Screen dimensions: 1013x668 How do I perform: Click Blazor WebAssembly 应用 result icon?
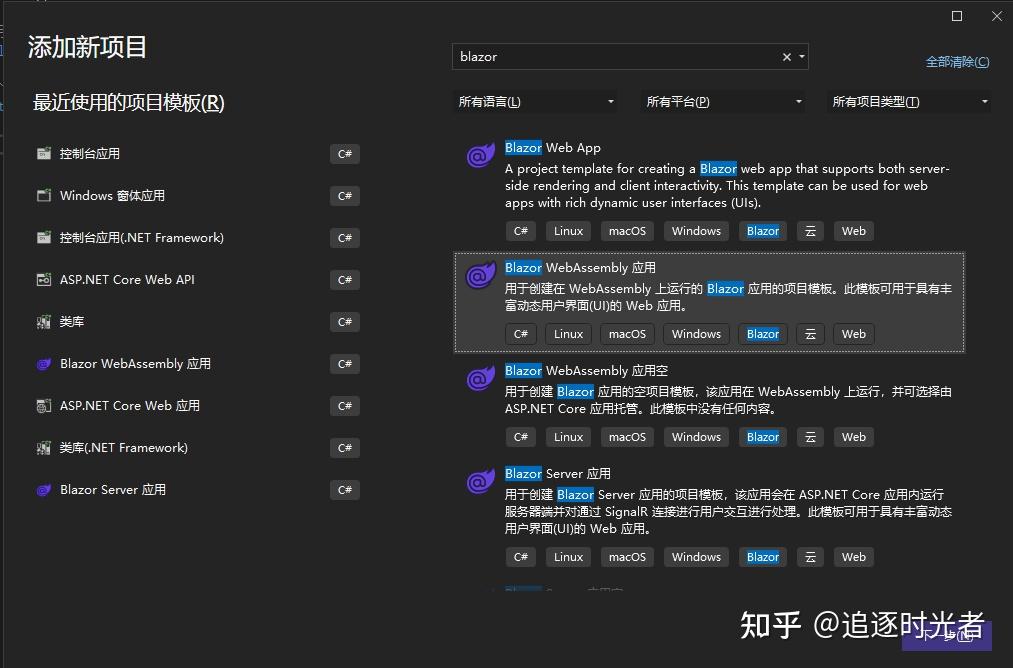481,275
